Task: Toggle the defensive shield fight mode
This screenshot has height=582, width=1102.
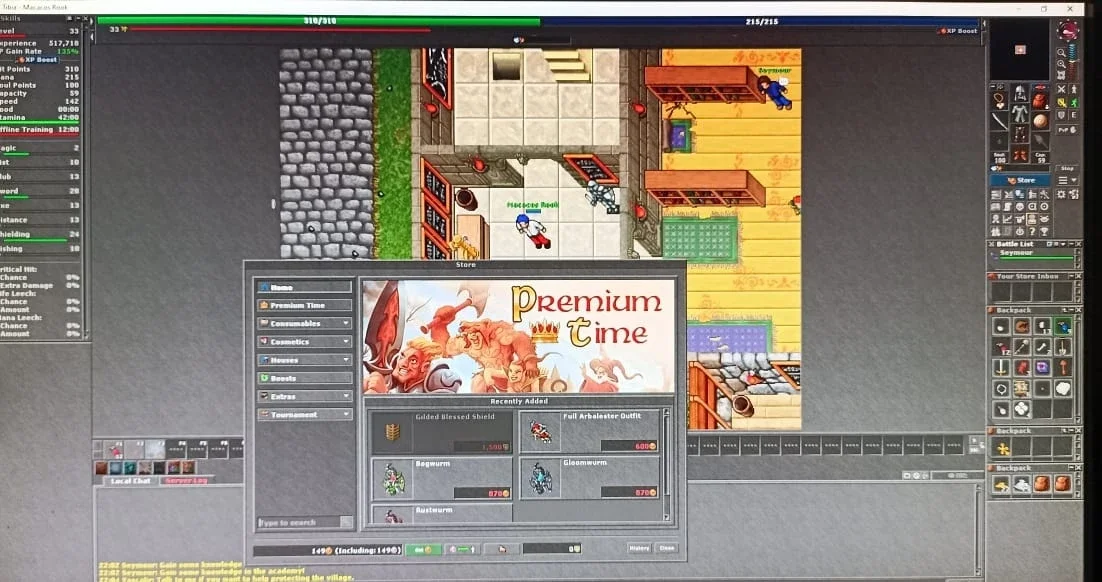Action: (1061, 115)
